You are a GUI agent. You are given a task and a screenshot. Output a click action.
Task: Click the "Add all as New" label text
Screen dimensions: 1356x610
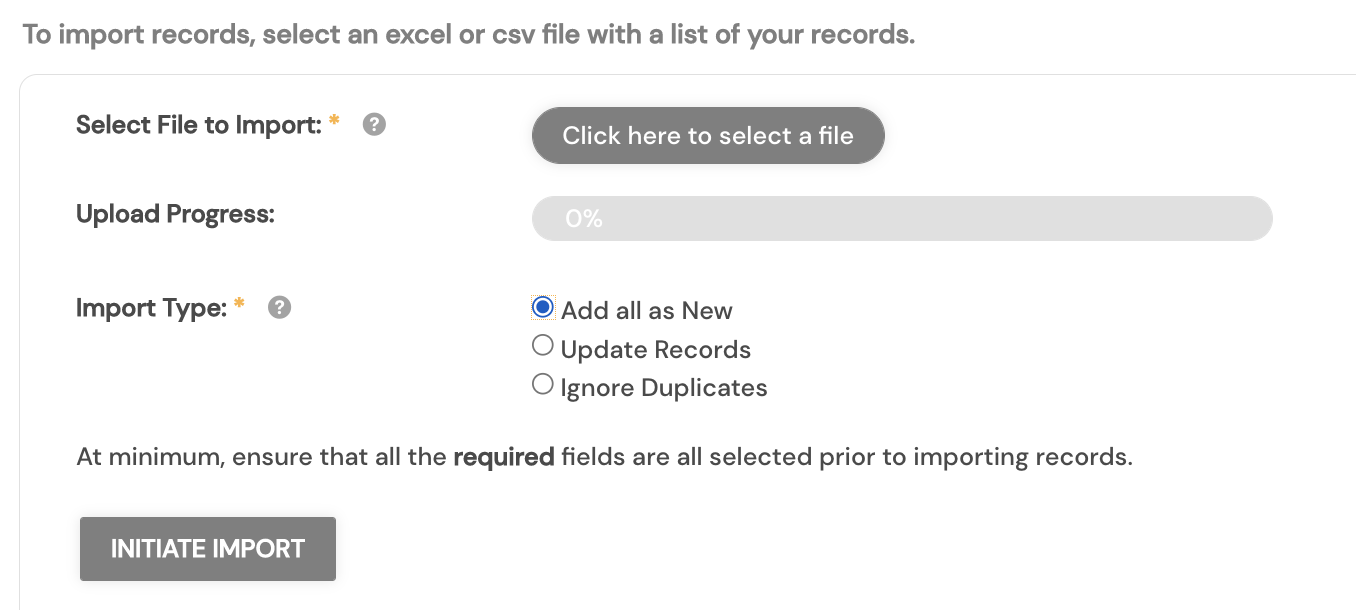pyautogui.click(x=646, y=311)
